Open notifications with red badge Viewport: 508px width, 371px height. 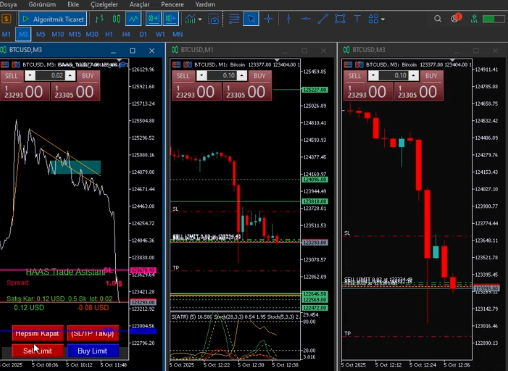pos(456,18)
